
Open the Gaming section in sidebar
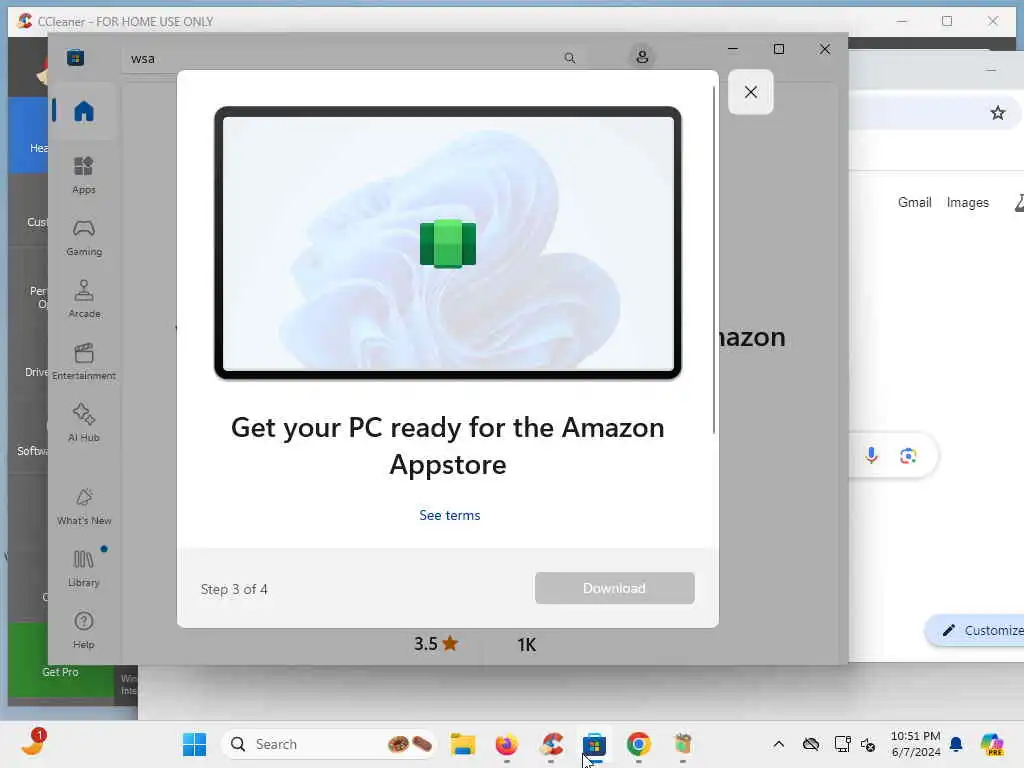84,237
